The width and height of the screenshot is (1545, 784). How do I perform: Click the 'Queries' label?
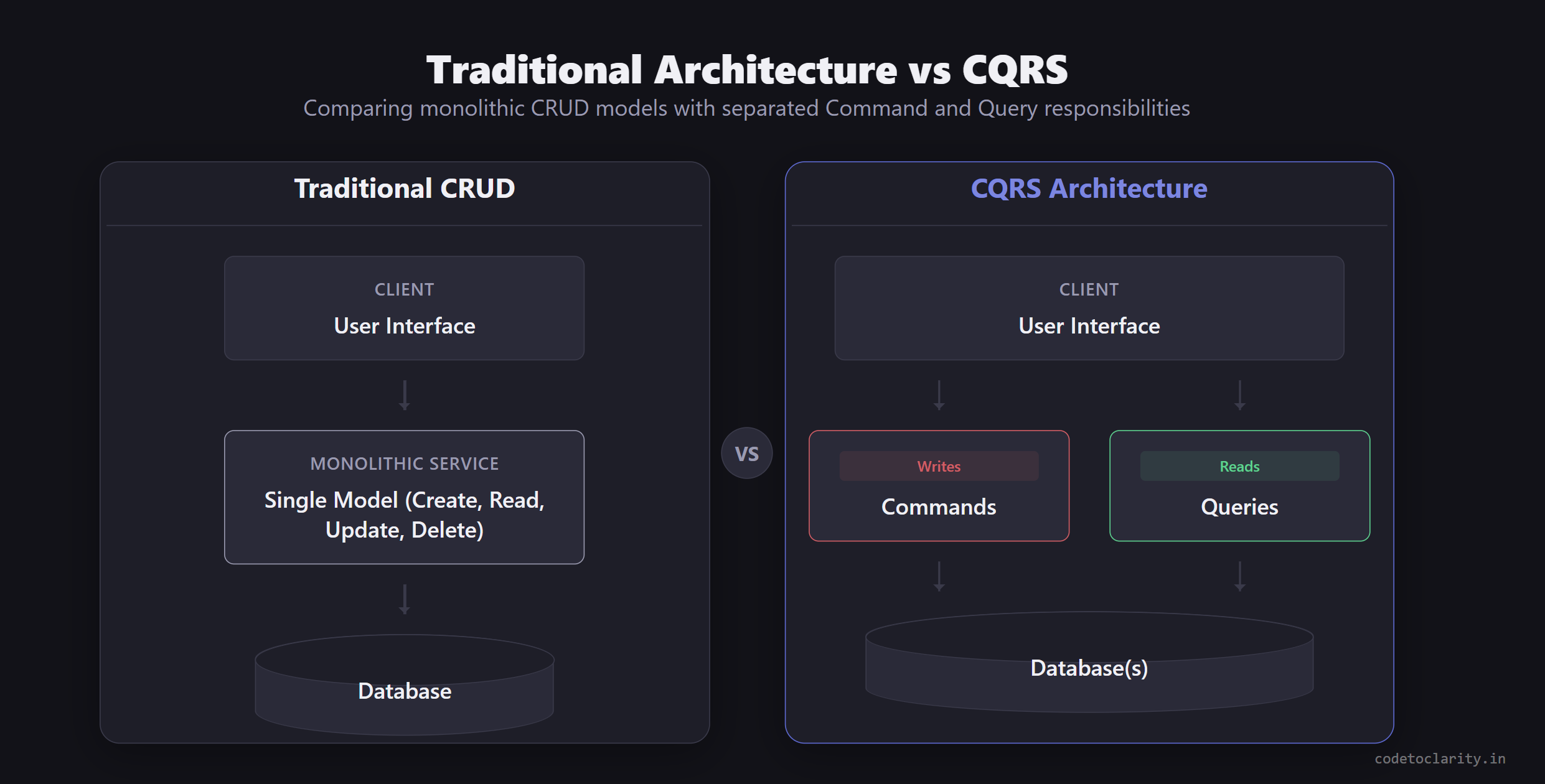(x=1239, y=507)
